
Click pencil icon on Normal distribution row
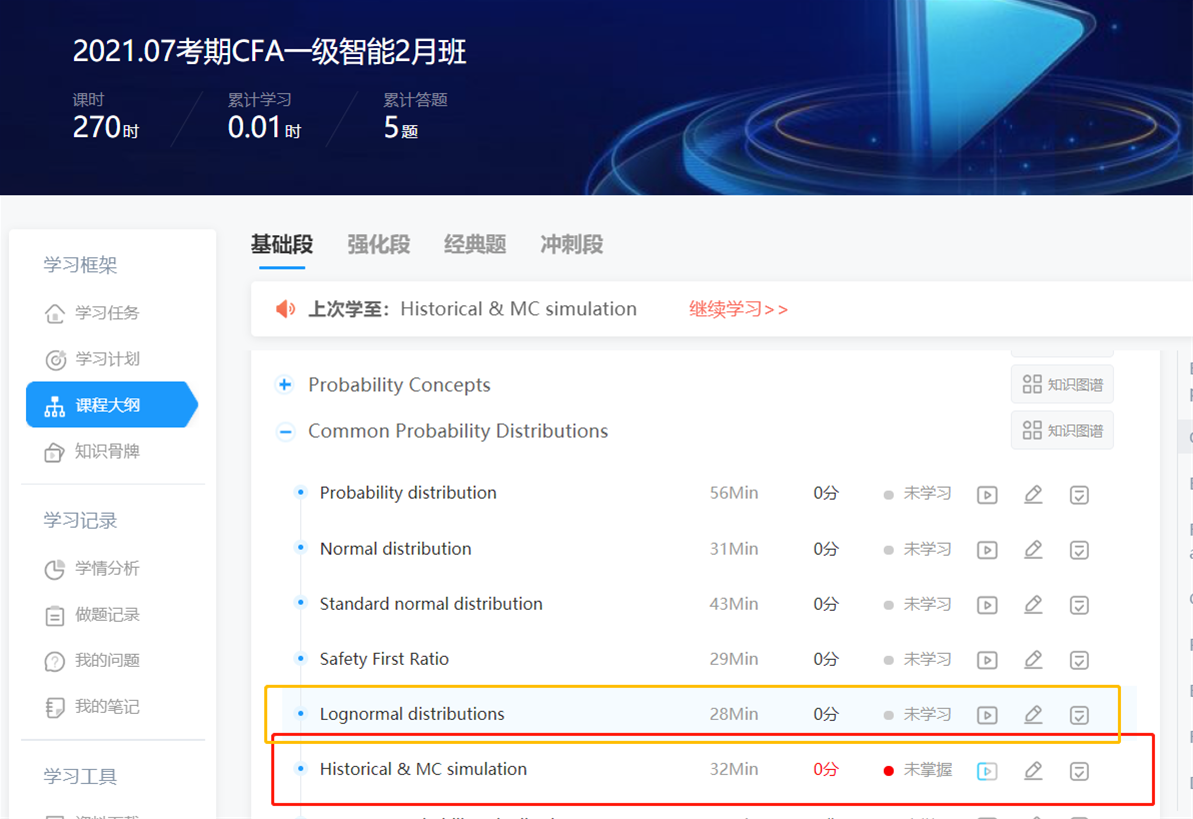(x=1032, y=550)
